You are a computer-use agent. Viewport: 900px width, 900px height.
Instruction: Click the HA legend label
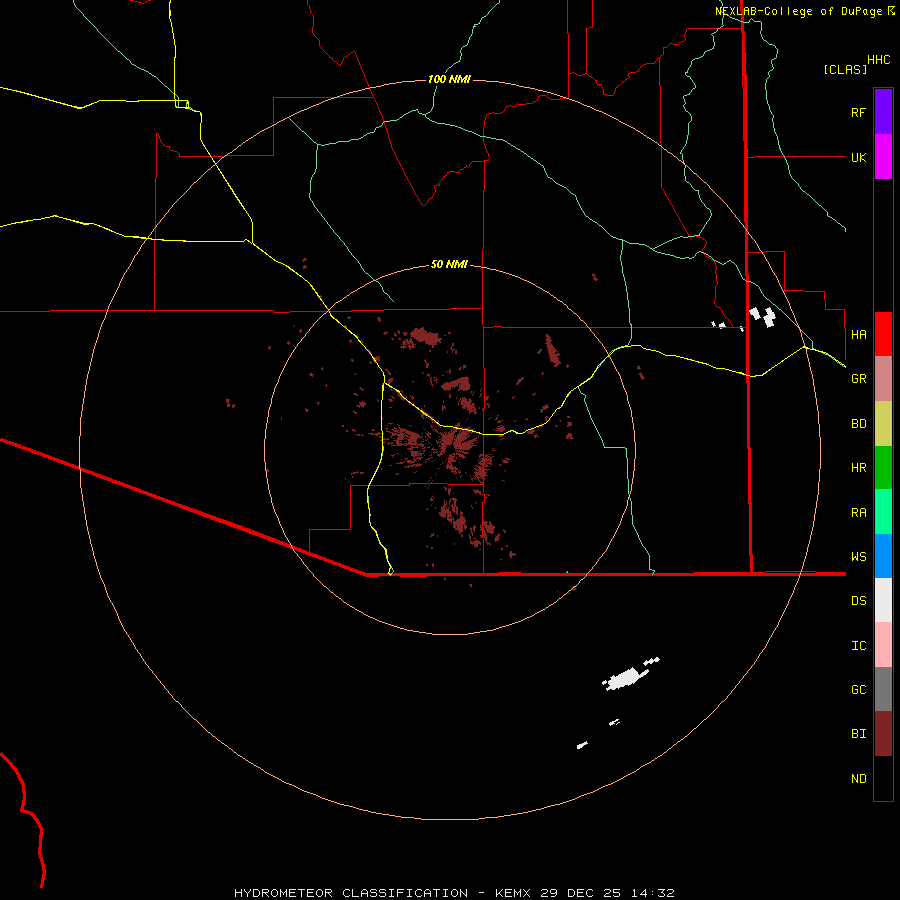pos(858,334)
